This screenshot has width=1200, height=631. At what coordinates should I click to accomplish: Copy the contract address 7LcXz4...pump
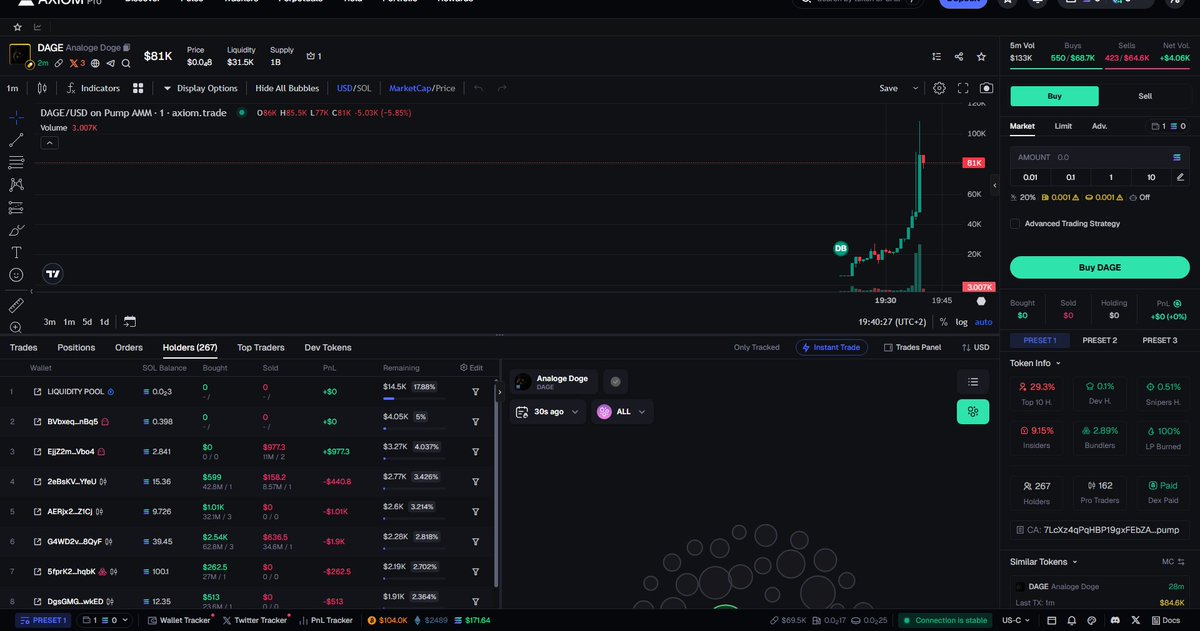click(x=1100, y=530)
